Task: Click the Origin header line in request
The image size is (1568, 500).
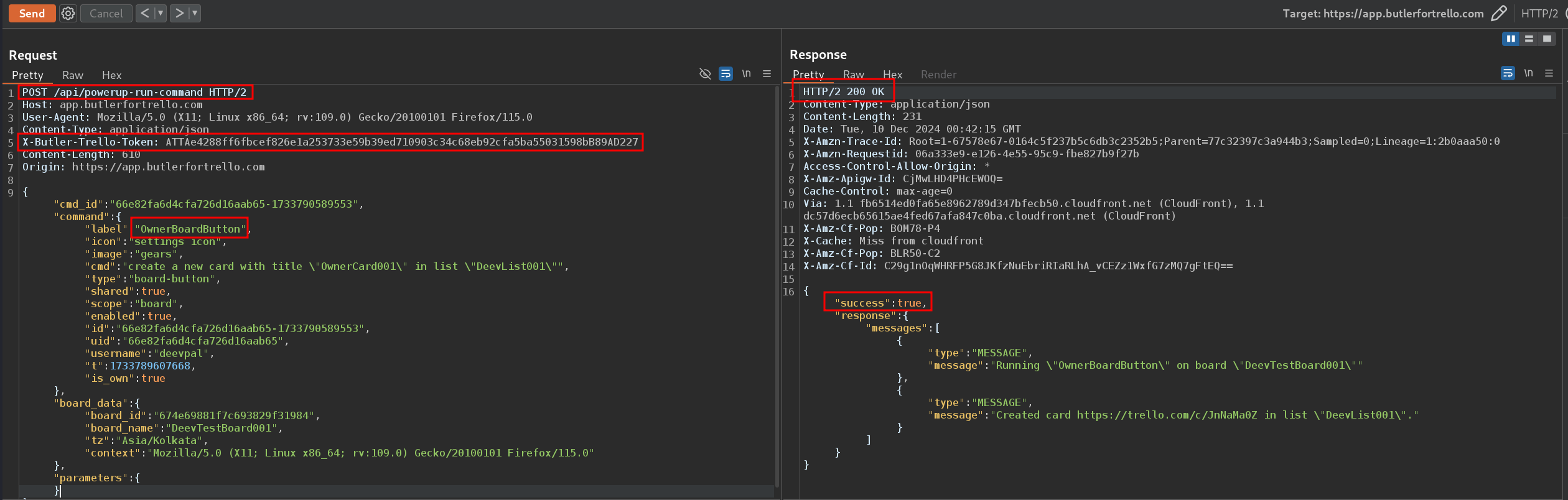Action: click(x=144, y=167)
